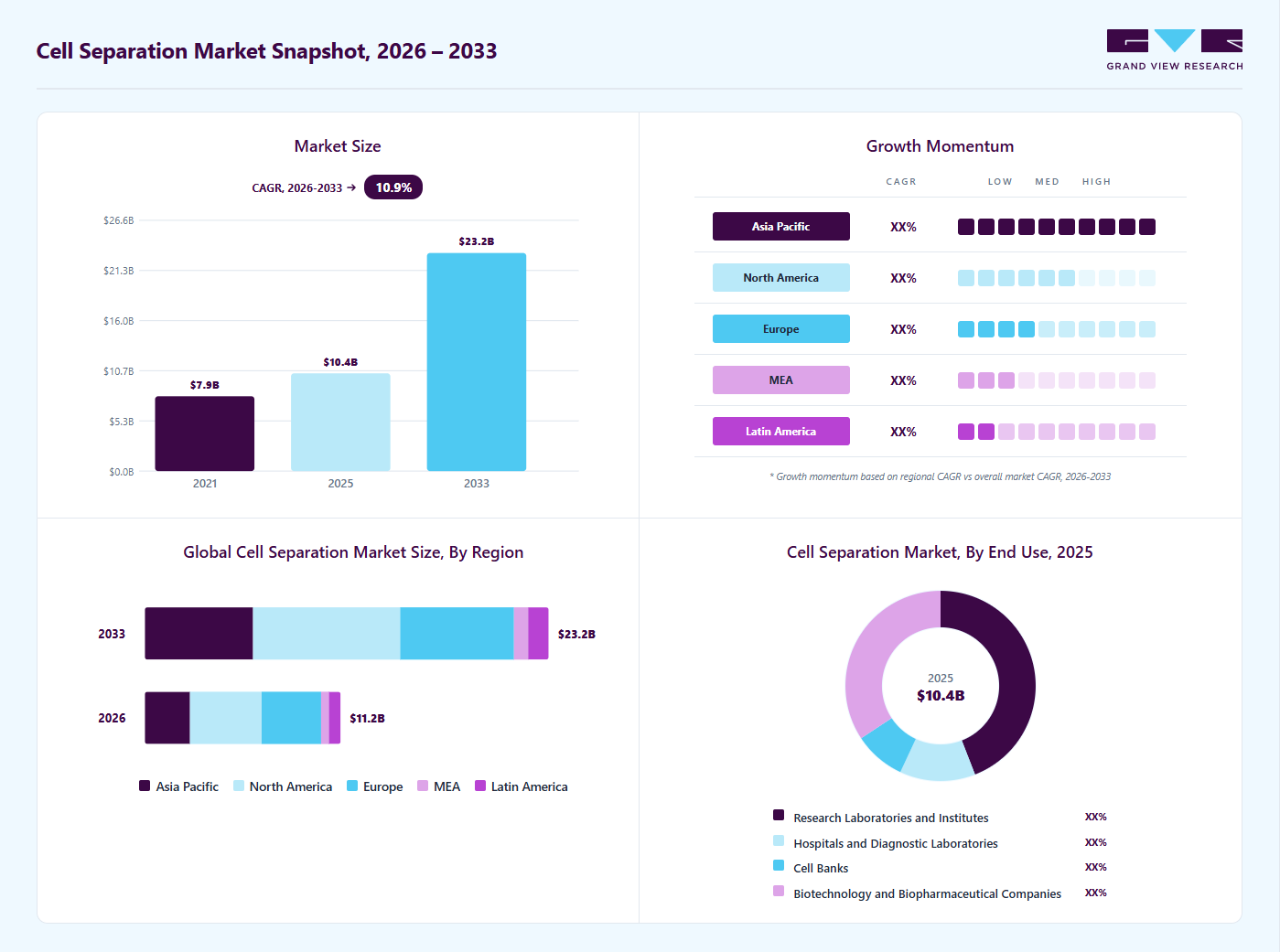1280x952 pixels.
Task: Click the $23.2B label above 2033 bar
Action: [477, 241]
